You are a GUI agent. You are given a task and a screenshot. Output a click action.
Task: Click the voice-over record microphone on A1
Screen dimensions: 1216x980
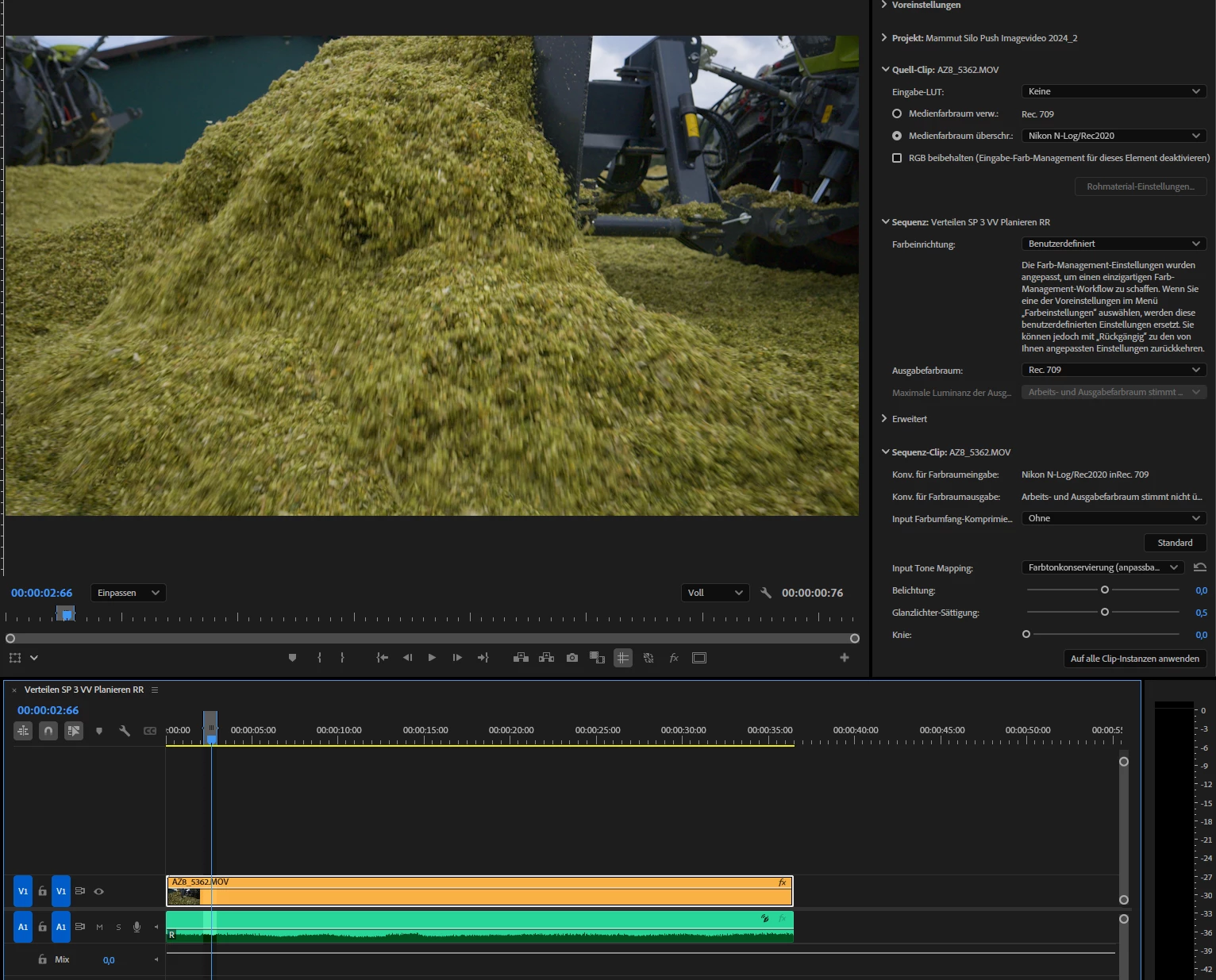click(x=137, y=927)
